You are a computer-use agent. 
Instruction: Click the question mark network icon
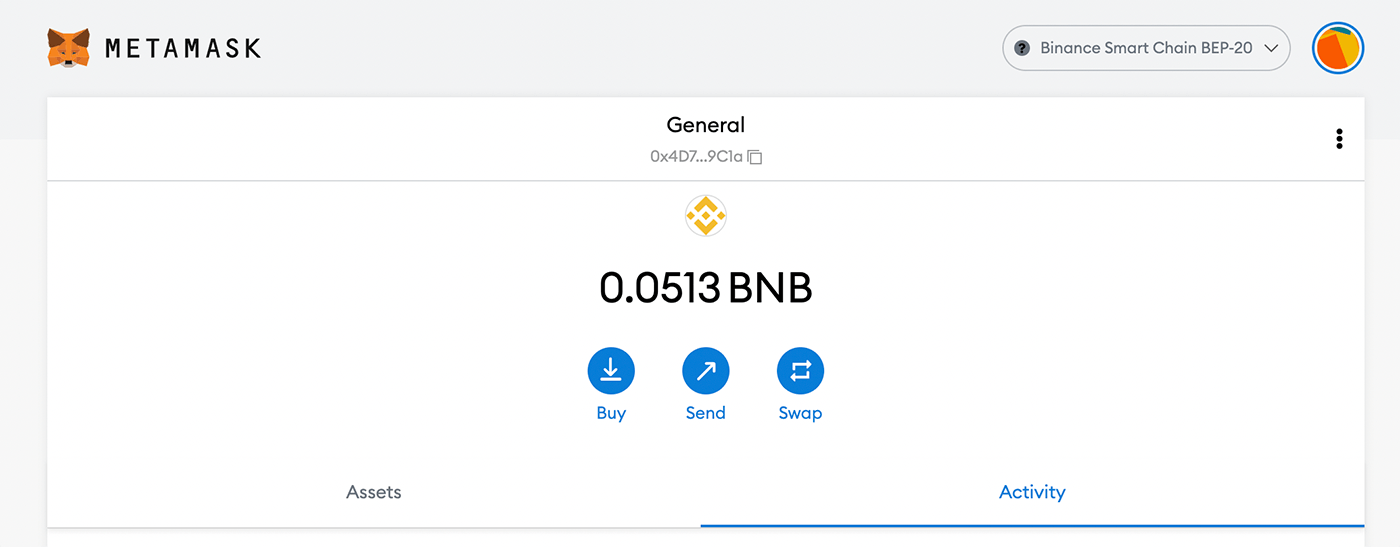tap(1022, 48)
